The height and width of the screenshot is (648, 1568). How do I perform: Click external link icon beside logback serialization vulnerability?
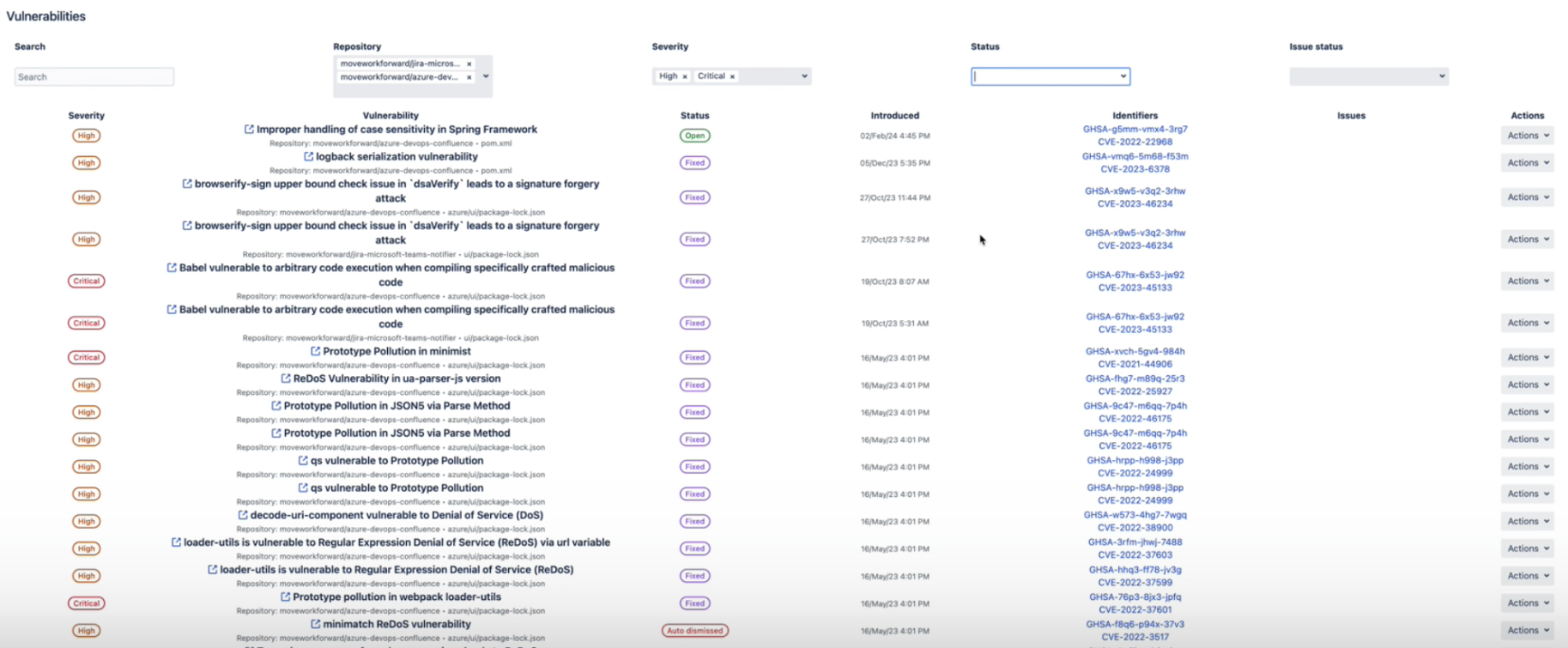tap(308, 157)
